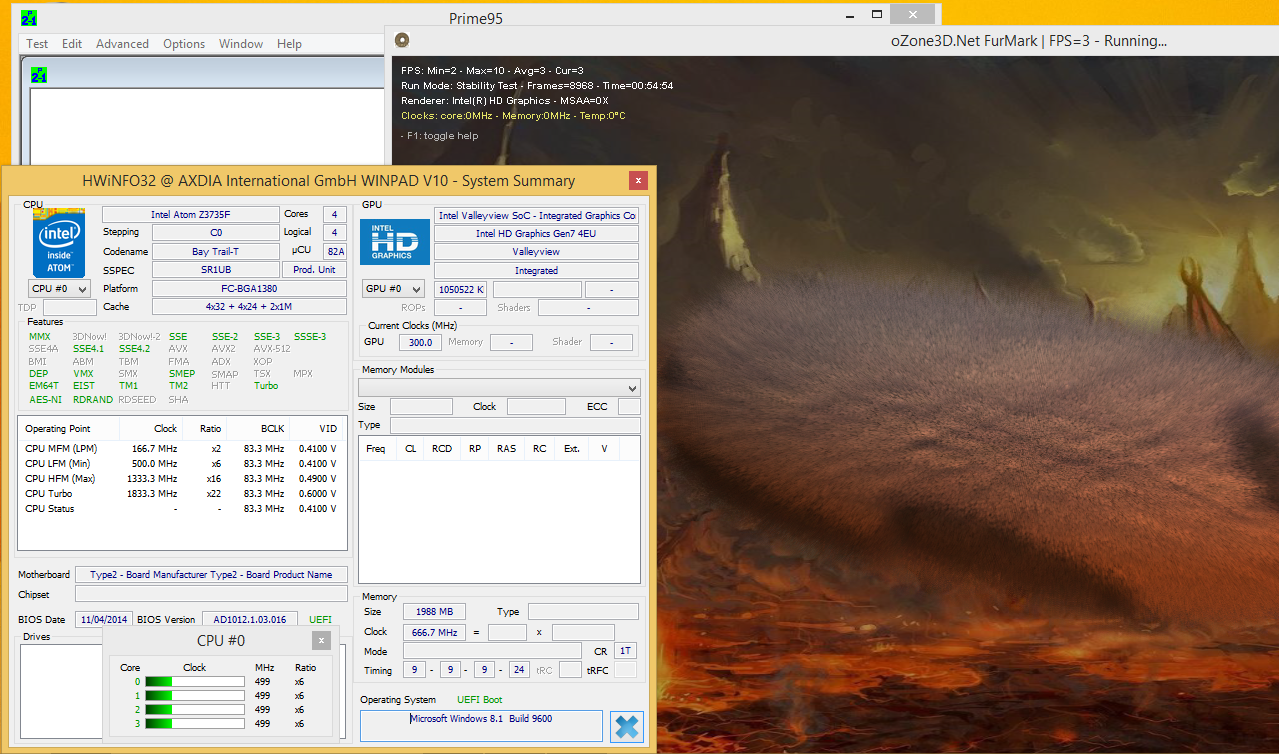Screen dimensions: 1279x754
Task: Click the BCLK column header
Action: pos(258,428)
